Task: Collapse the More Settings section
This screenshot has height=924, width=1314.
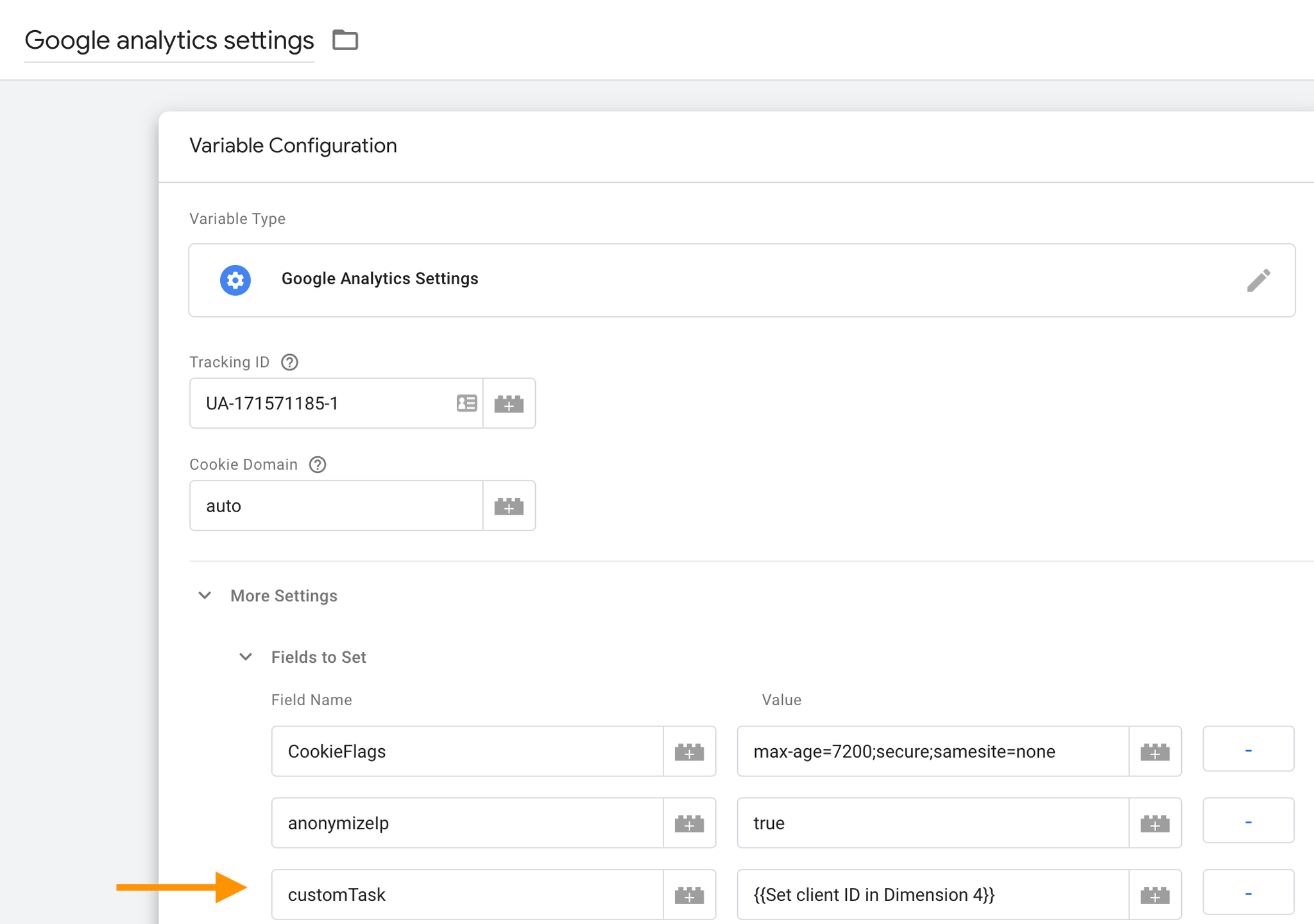Action: pyautogui.click(x=205, y=595)
